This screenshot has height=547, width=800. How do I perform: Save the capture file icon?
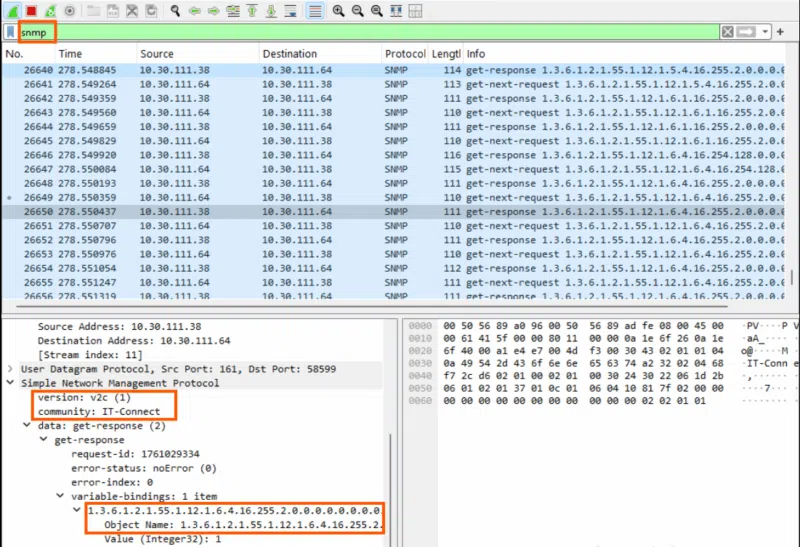coord(113,11)
